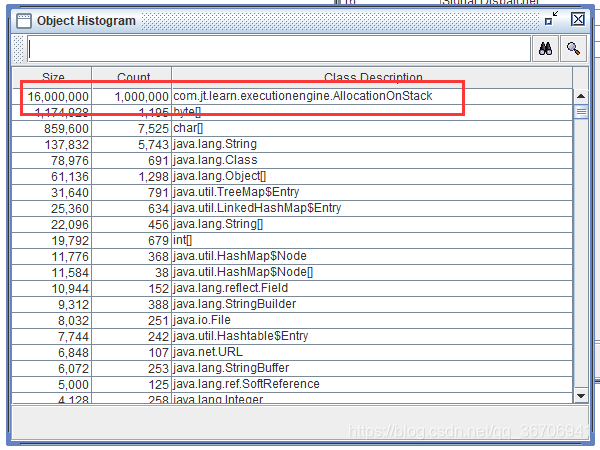Click the count value 634

click(158, 209)
